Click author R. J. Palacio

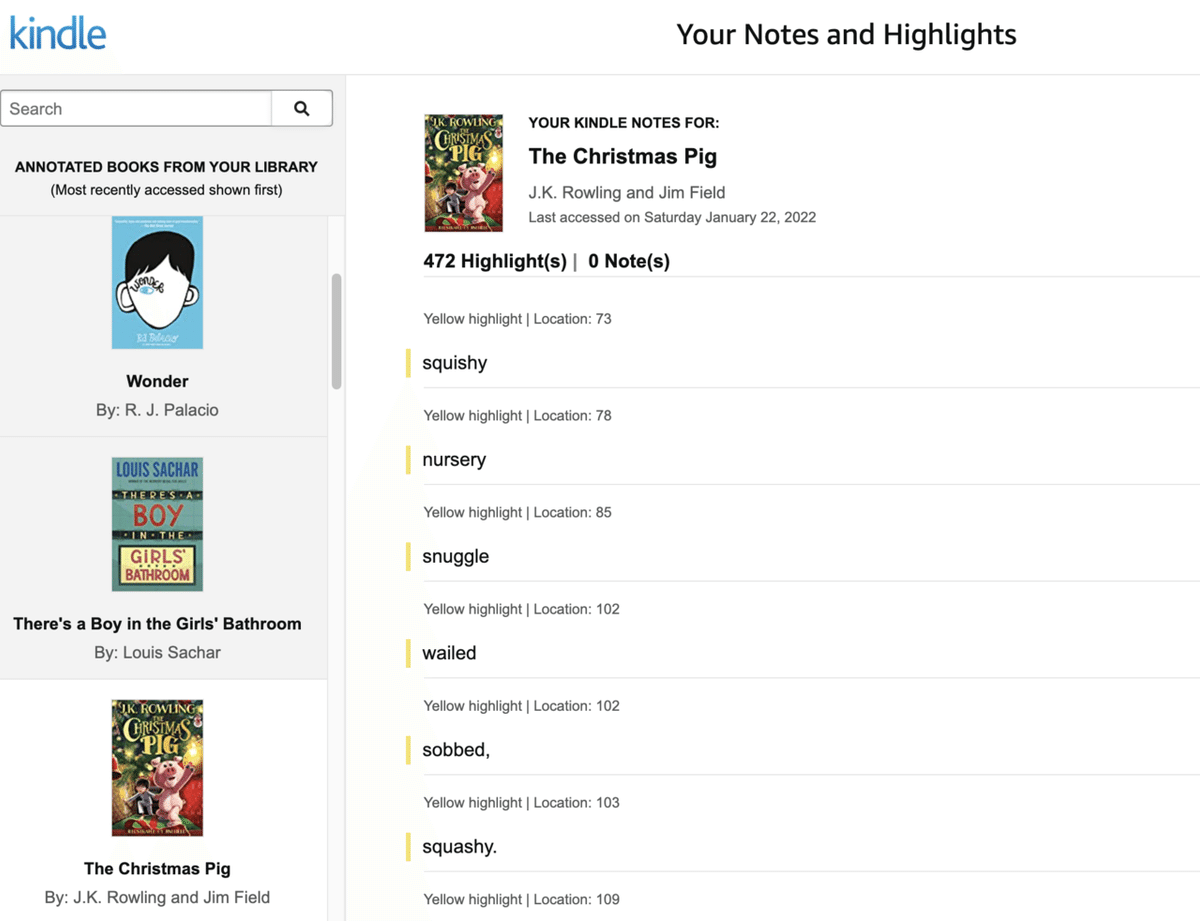(157, 410)
